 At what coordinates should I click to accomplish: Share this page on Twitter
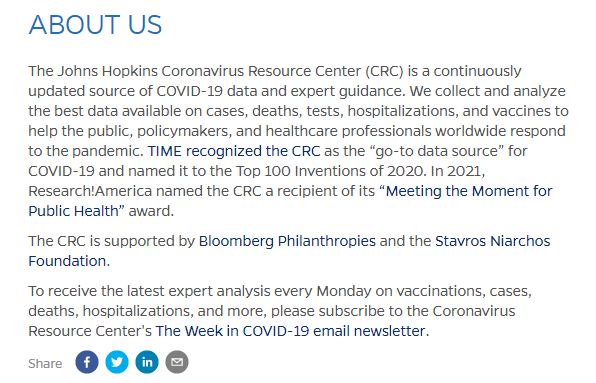tap(117, 362)
